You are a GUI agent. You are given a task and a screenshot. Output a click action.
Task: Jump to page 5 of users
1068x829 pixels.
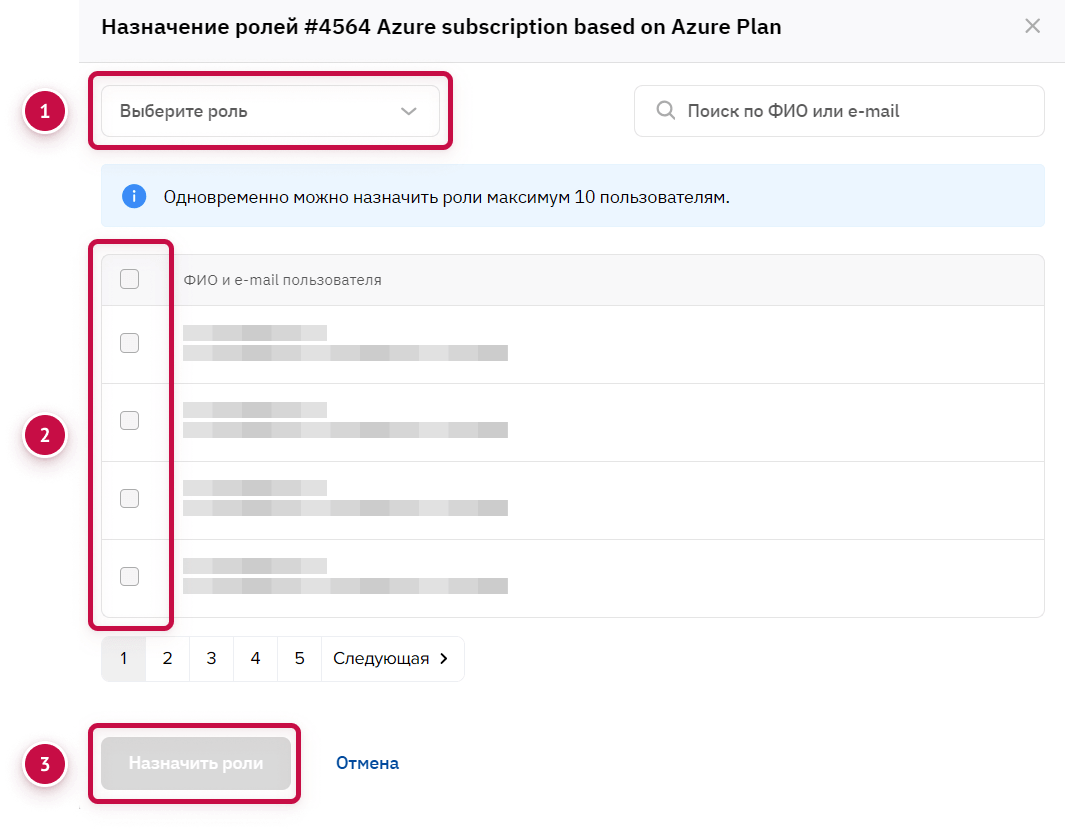(299, 659)
